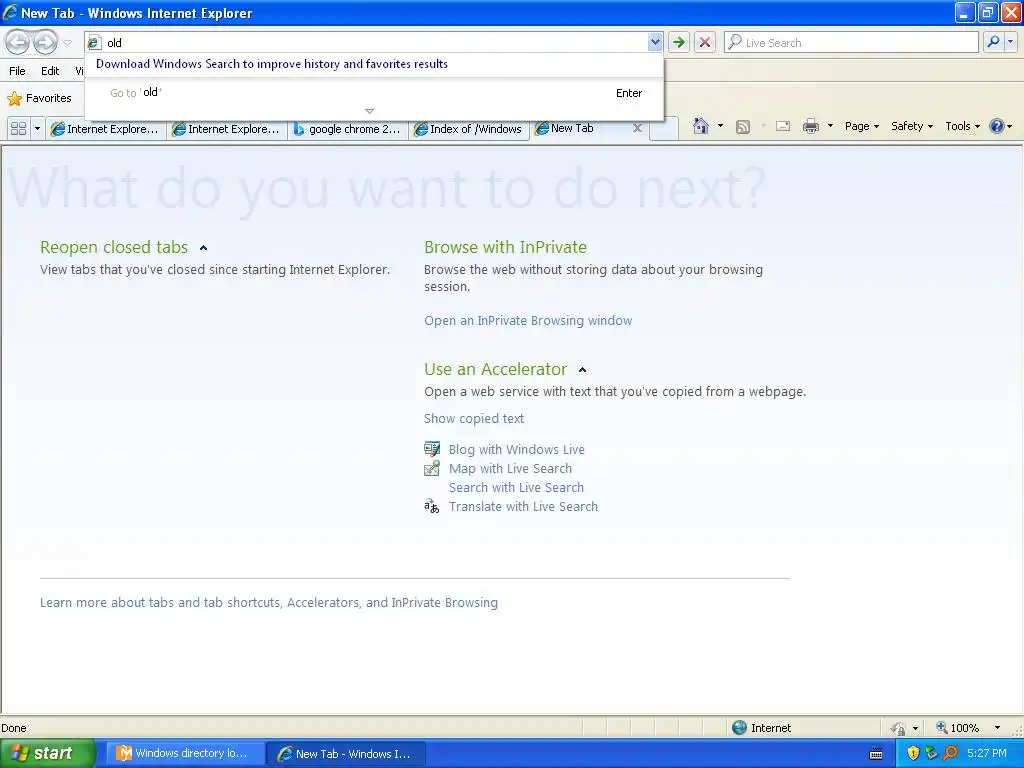Click Download Windows Search suggestion link
The height and width of the screenshot is (768, 1024).
[272, 64]
